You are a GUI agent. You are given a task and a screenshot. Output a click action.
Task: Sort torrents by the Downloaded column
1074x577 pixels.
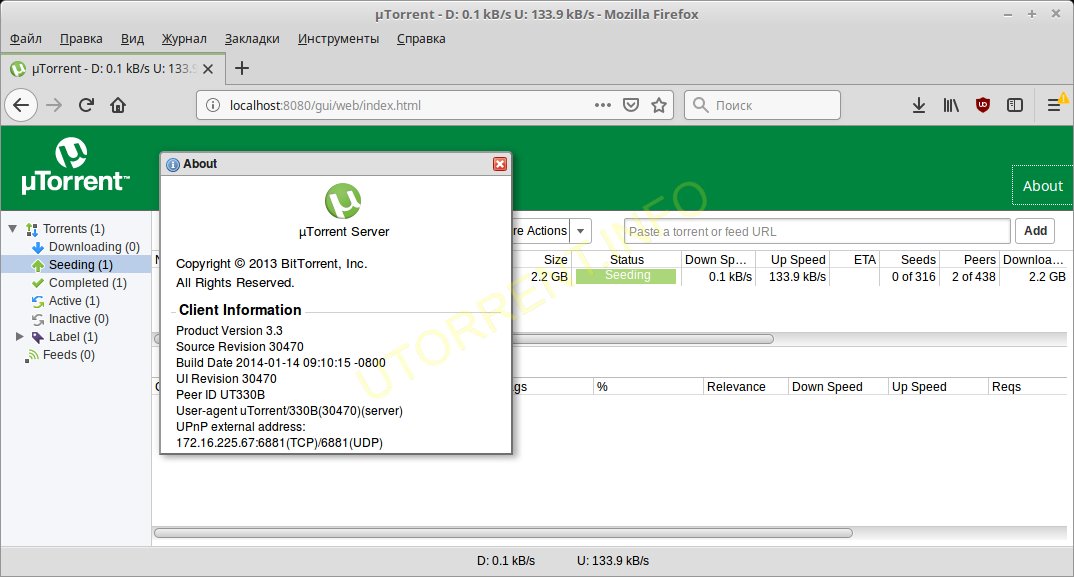pyautogui.click(x=1034, y=260)
